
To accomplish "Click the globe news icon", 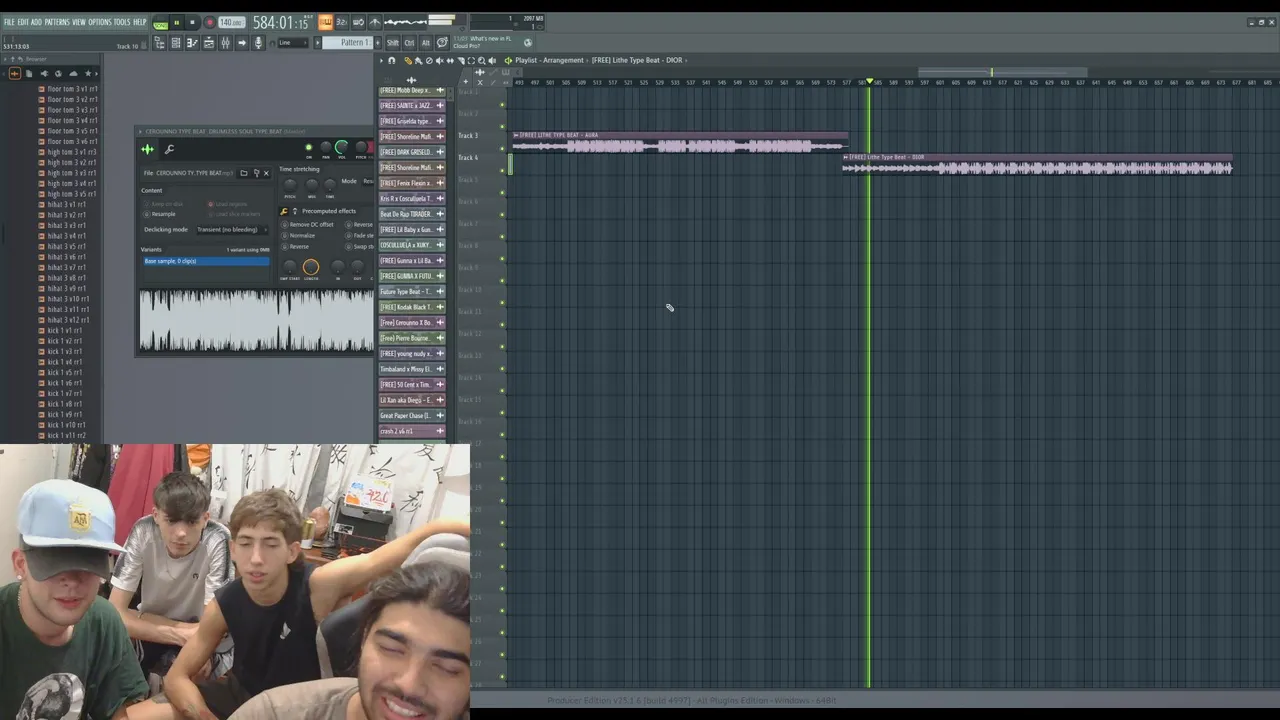I will [528, 43].
